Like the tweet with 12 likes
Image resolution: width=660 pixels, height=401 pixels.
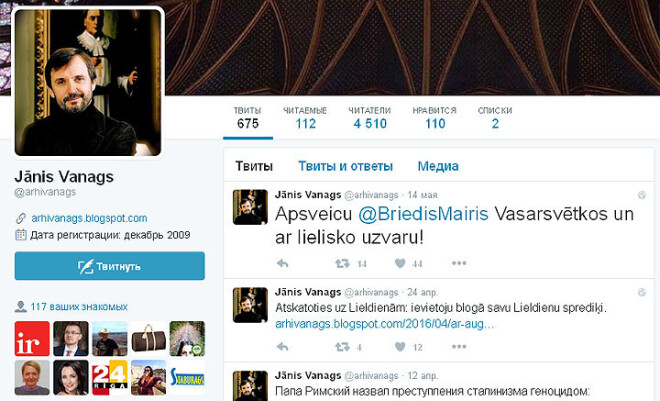[x=400, y=347]
